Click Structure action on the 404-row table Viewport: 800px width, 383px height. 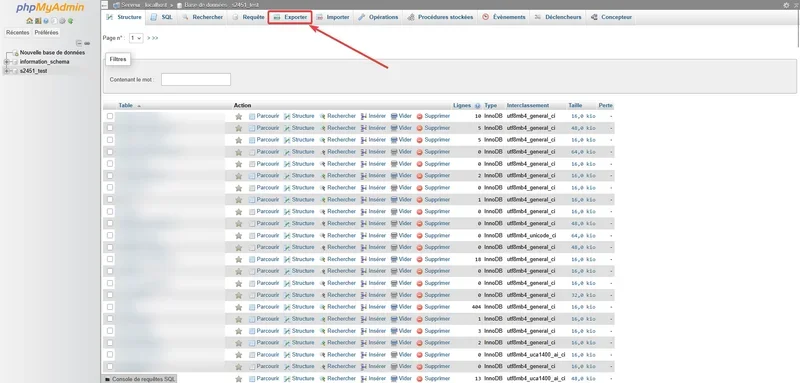point(299,307)
